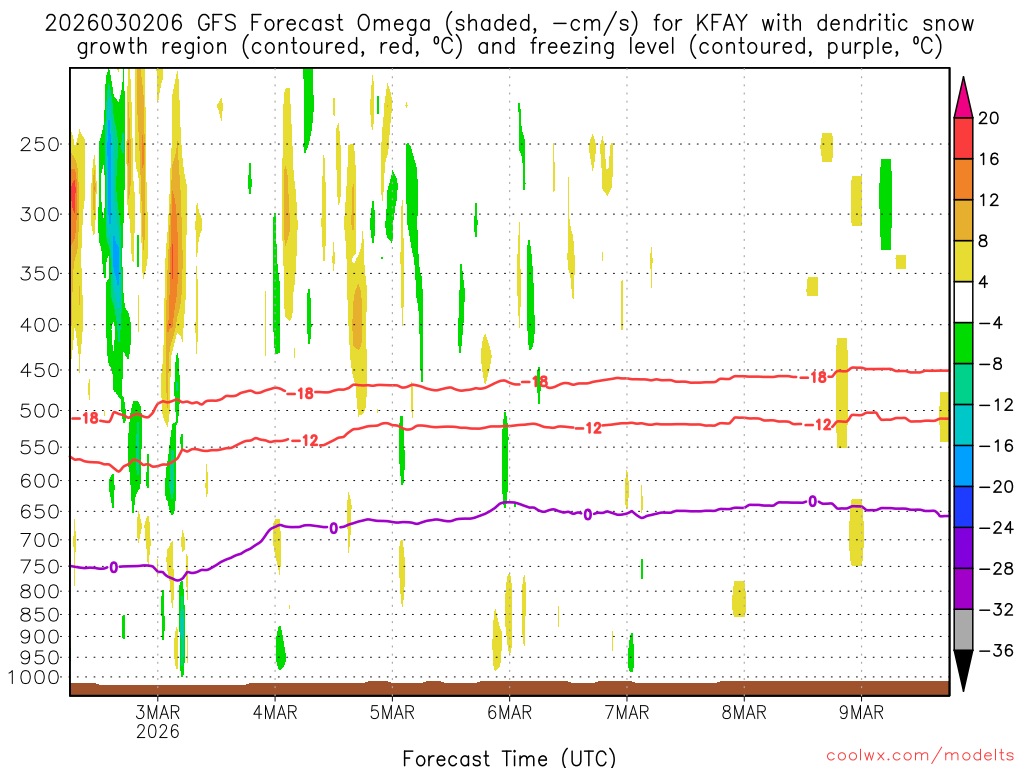The height and width of the screenshot is (768, 1024).
Task: Click the brown ground surface strip along the chart bottom
Action: click(x=509, y=688)
